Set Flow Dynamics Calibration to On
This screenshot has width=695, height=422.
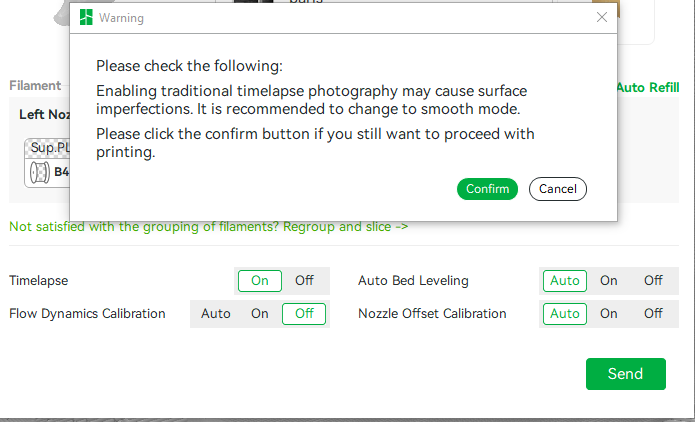[x=260, y=314]
